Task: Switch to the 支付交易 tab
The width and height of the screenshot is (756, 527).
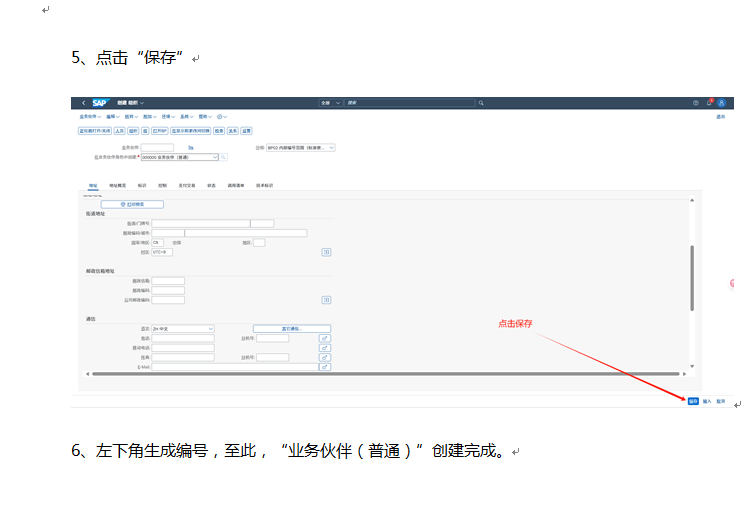Action: coord(185,185)
